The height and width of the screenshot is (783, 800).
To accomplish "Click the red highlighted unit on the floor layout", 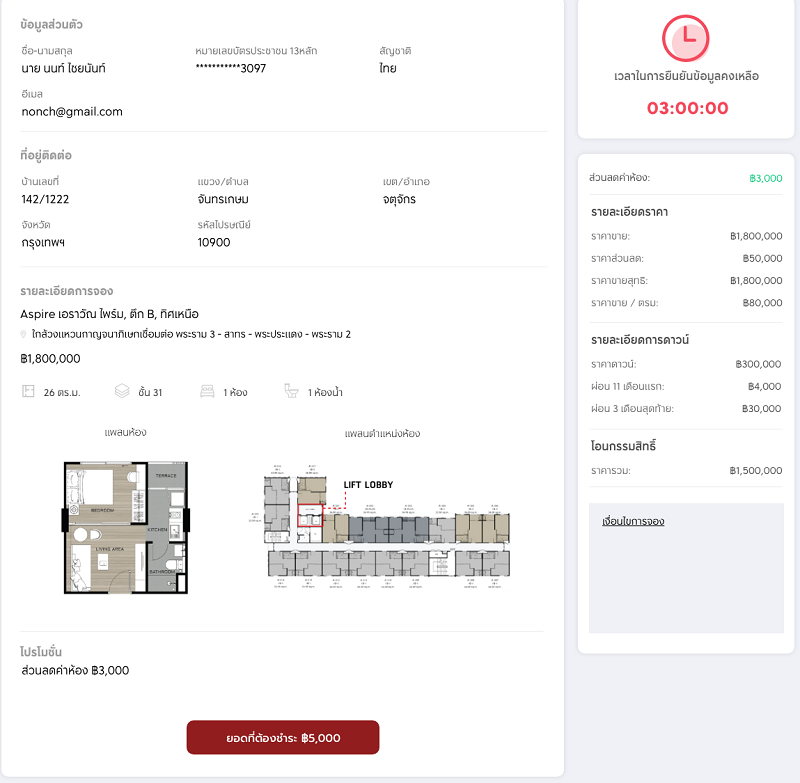I will point(311,517).
